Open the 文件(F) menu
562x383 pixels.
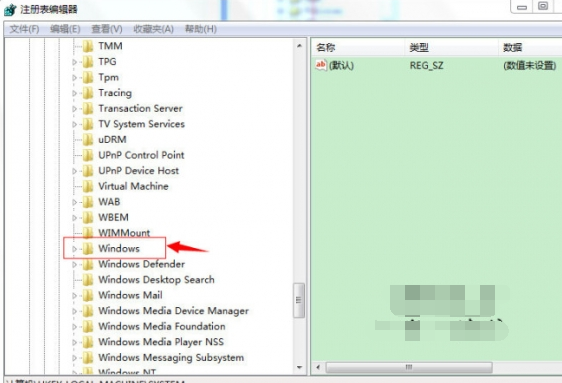[x=24, y=29]
